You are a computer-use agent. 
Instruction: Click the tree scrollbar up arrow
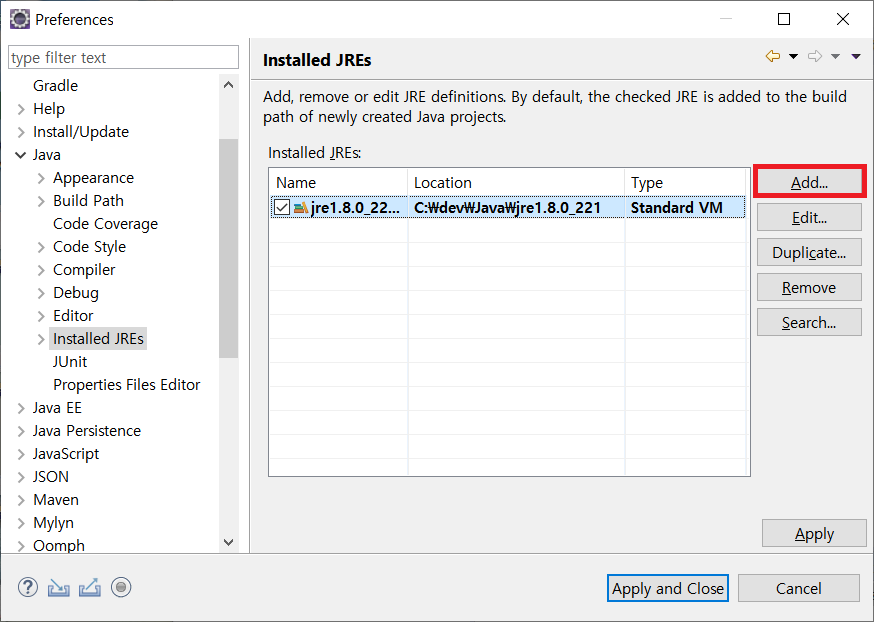(x=229, y=85)
